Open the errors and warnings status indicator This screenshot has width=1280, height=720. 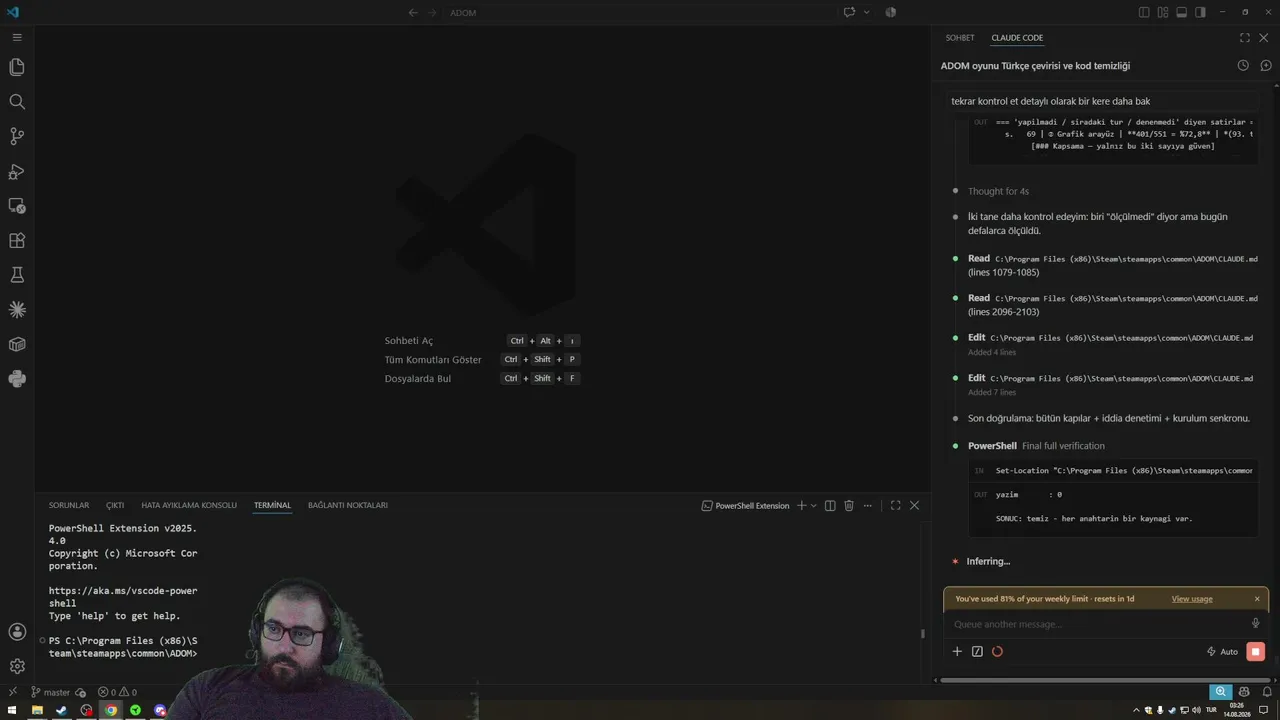click(117, 692)
